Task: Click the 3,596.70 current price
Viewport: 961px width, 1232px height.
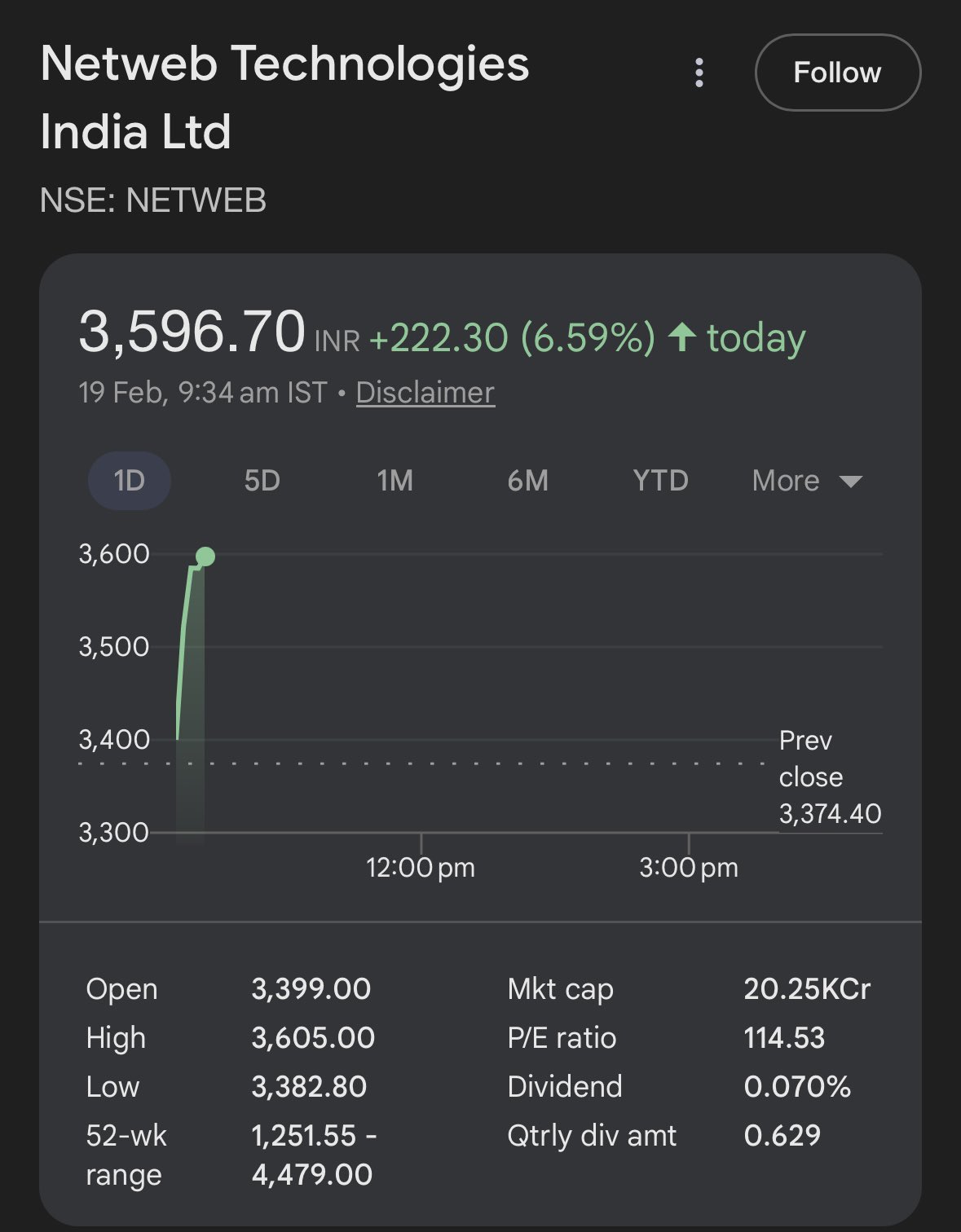Action: [192, 332]
